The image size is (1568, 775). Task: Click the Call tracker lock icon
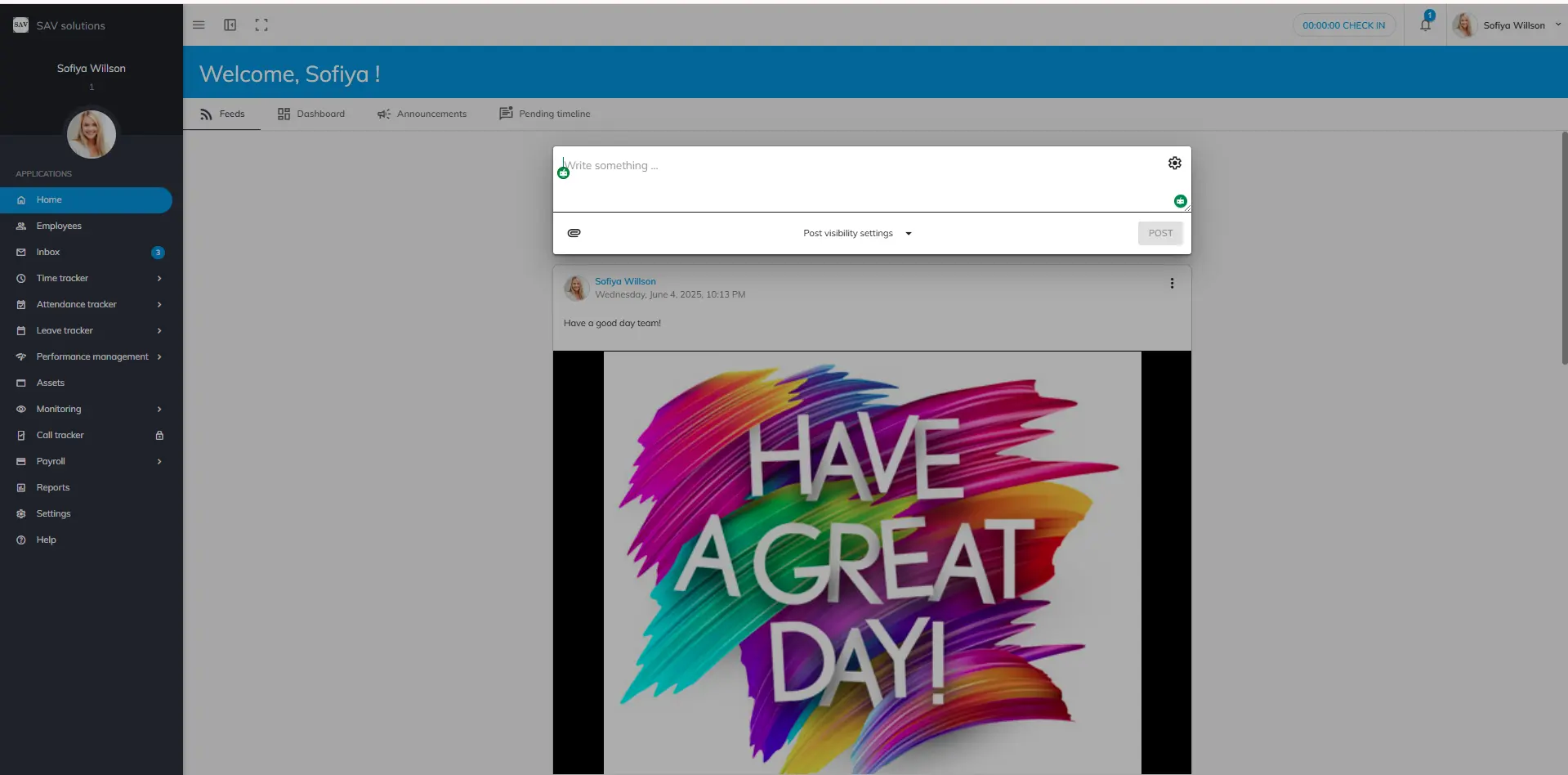pyautogui.click(x=159, y=436)
